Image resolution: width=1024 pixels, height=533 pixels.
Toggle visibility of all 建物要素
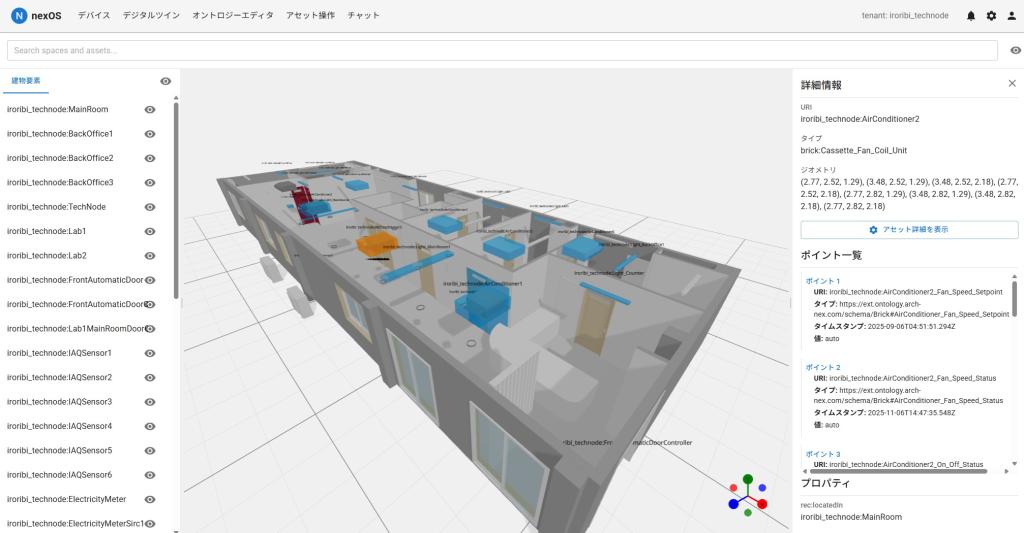point(166,81)
